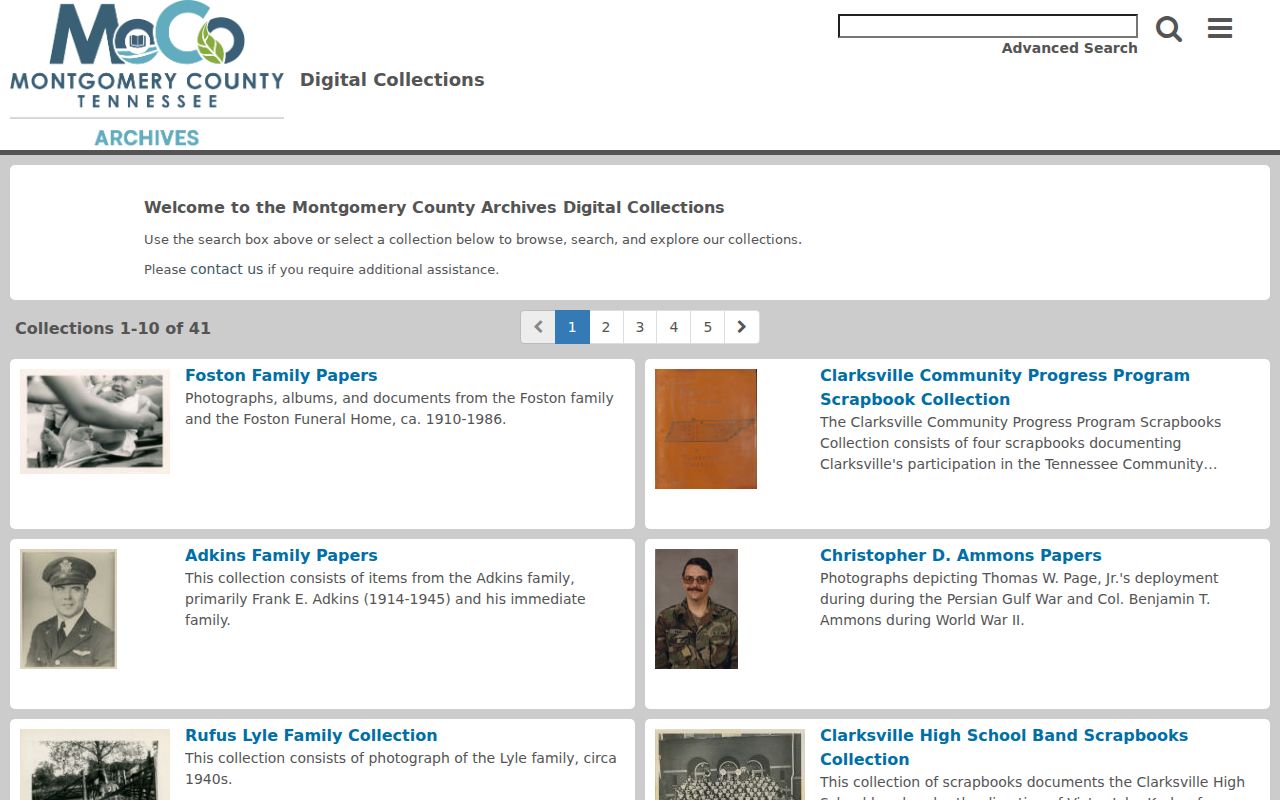Viewport: 1280px width, 800px height.
Task: Click the welcome heading text
Action: pos(434,207)
